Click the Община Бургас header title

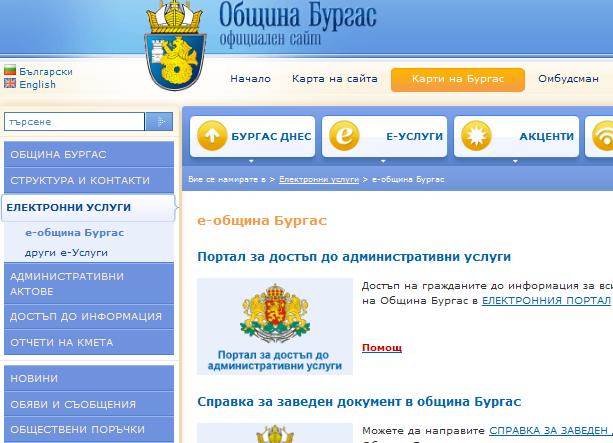click(298, 16)
